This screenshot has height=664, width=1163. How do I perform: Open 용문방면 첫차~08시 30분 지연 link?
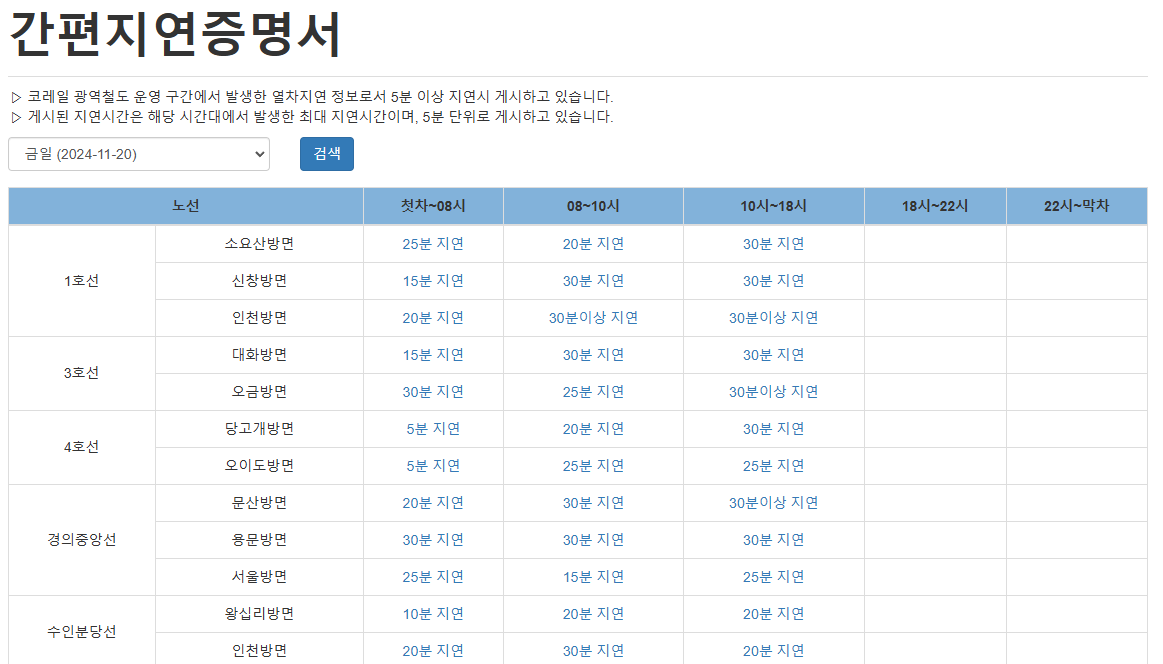tap(433, 540)
